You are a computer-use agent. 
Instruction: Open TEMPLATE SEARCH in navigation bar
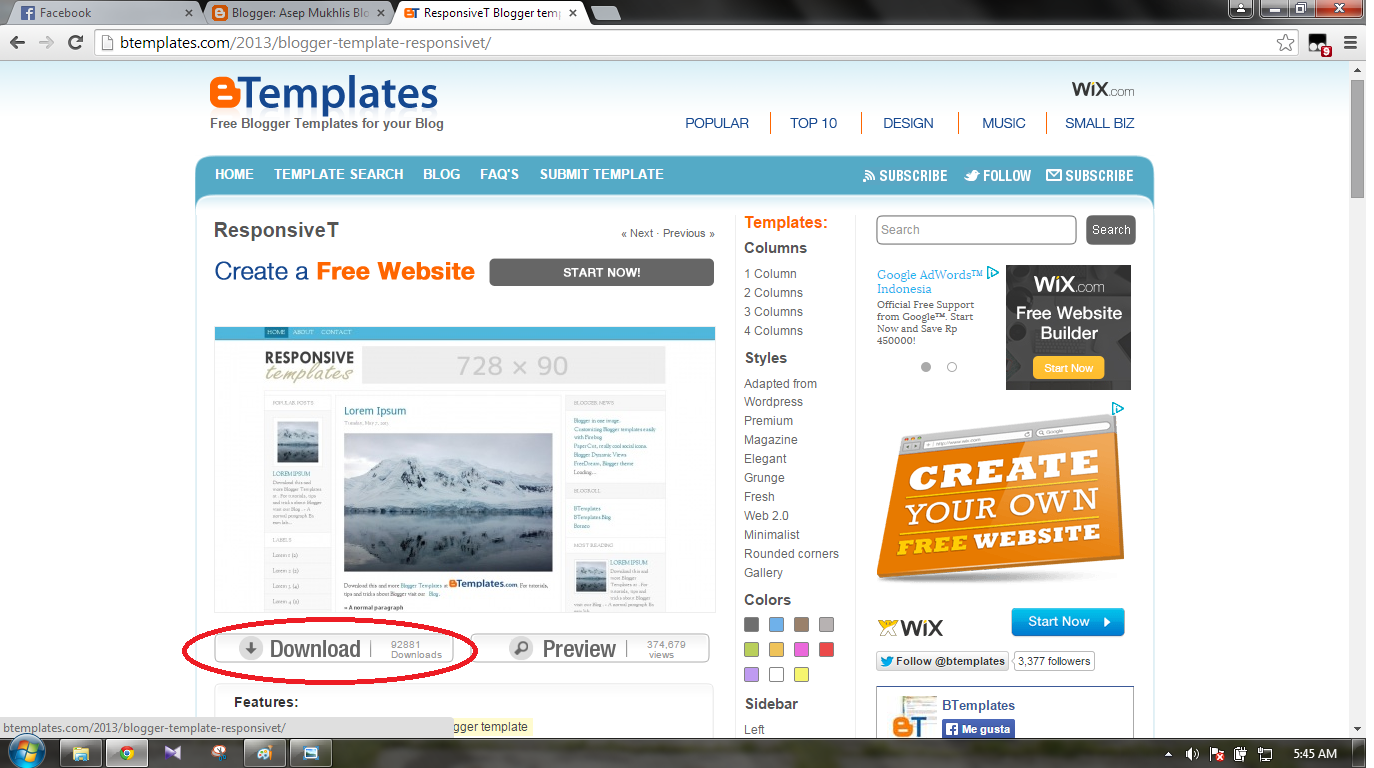339,174
